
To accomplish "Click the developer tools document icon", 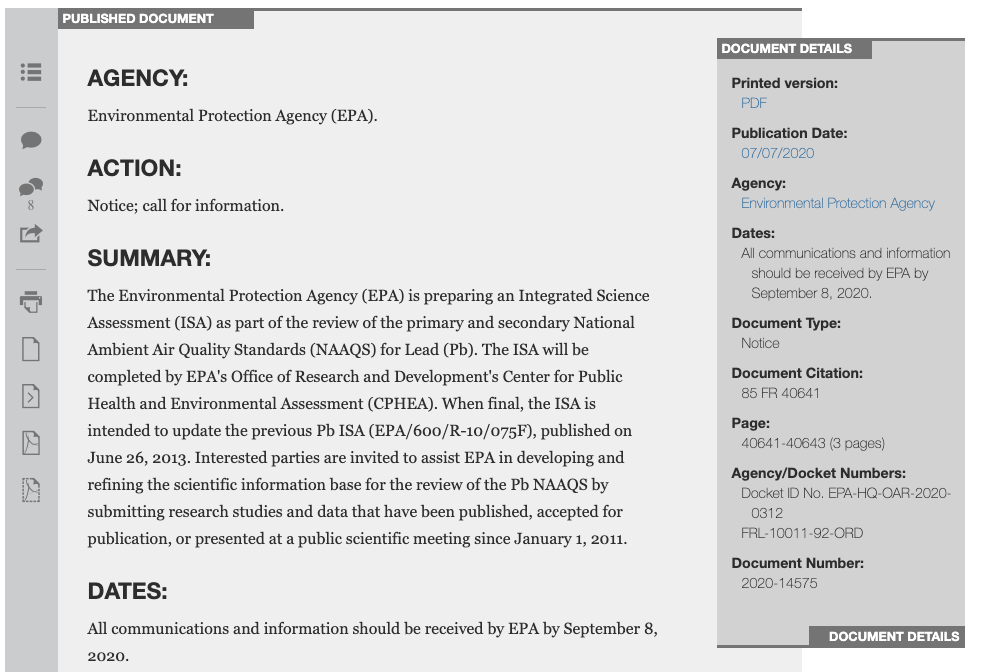I will [31, 396].
